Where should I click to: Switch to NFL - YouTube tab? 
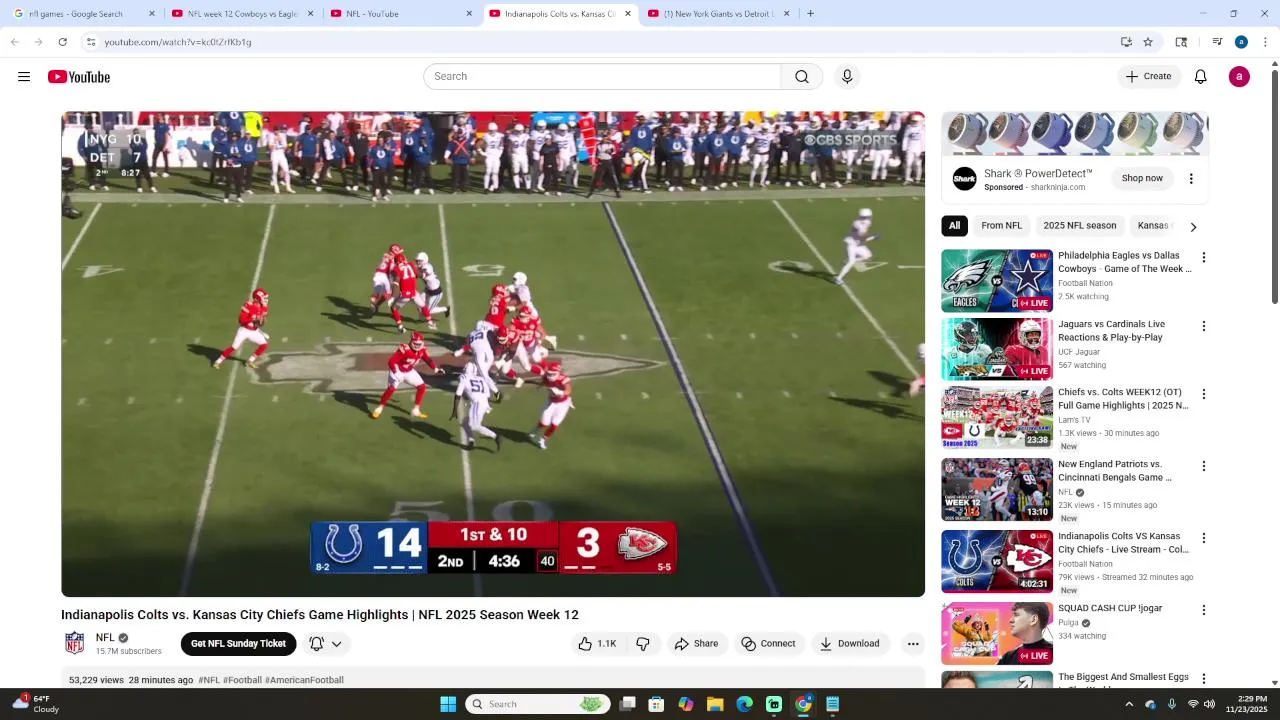pos(402,14)
